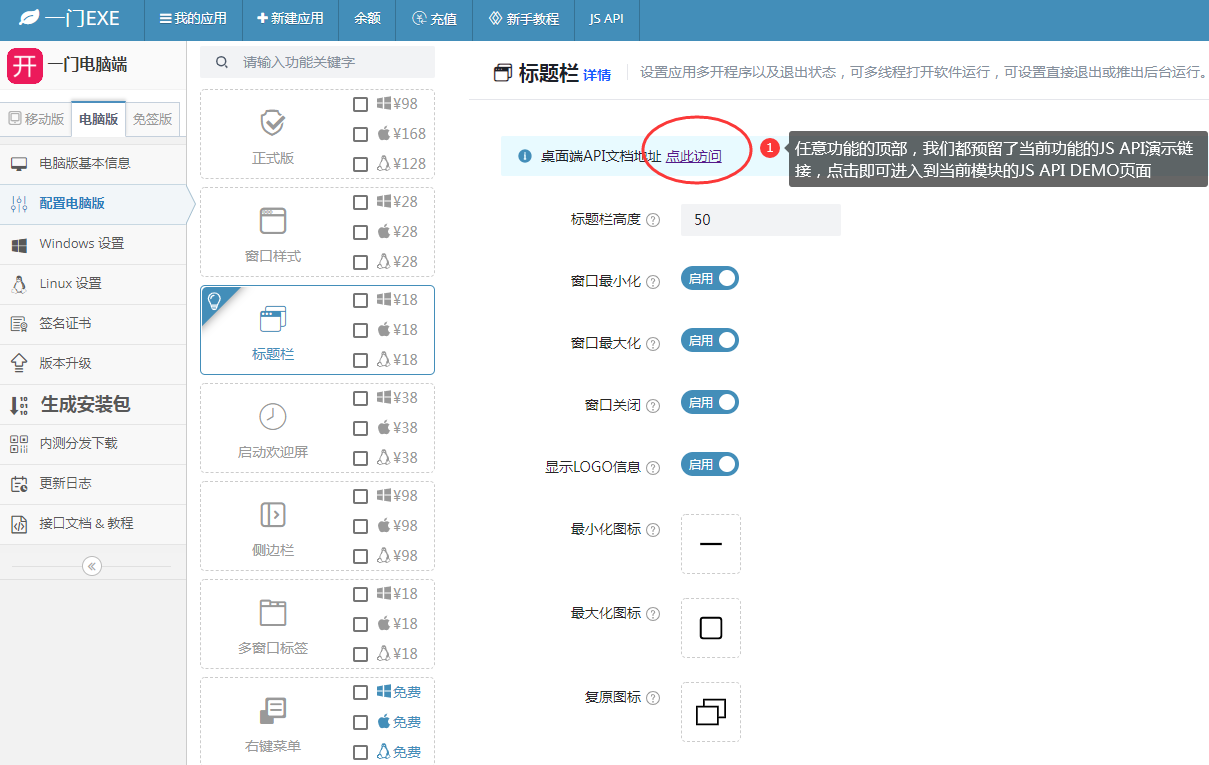Open the 余额 menu item

[x=367, y=18]
